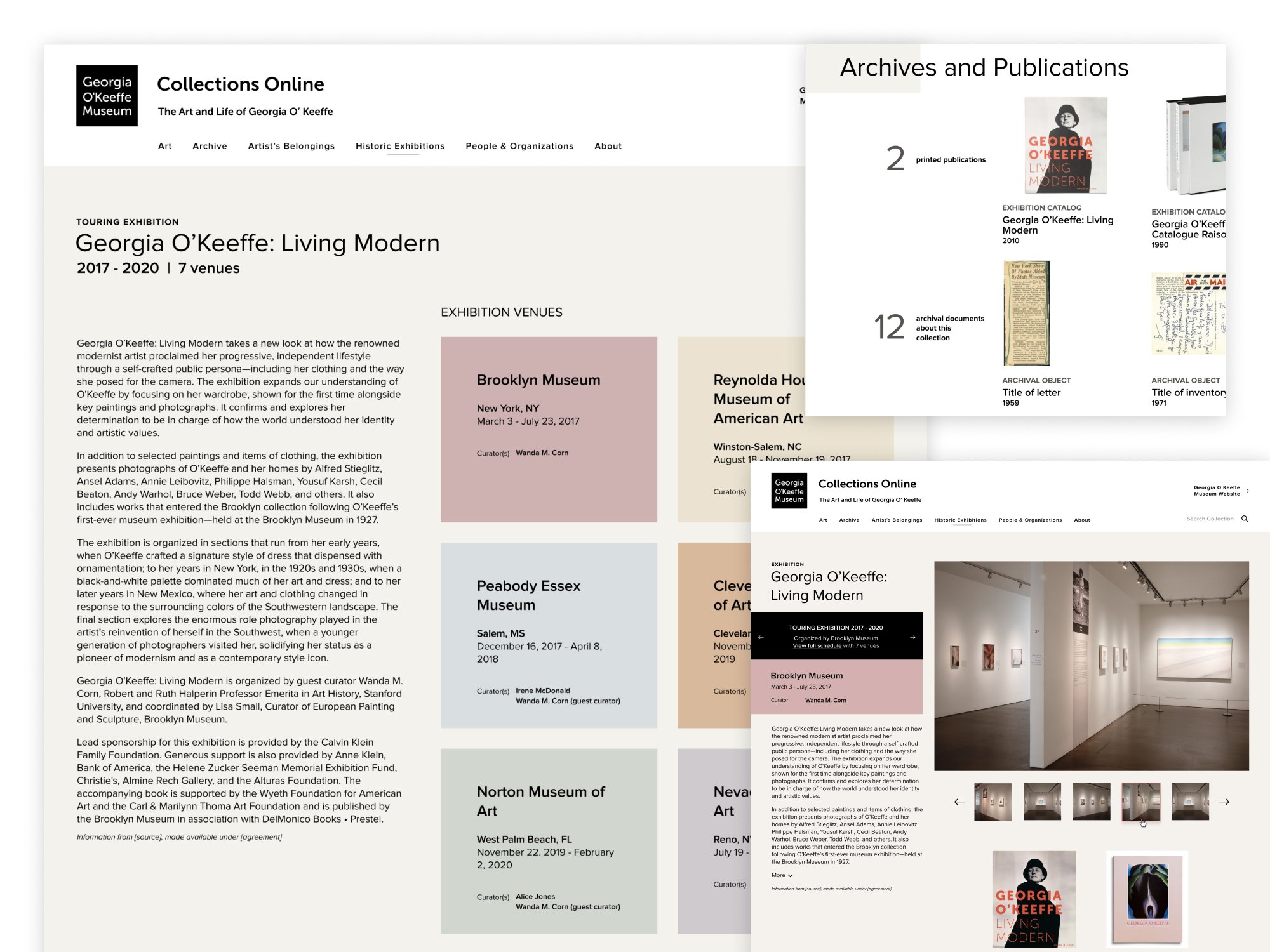1270x952 pixels.
Task: Click the gallery carousel left arrow
Action: tap(959, 802)
